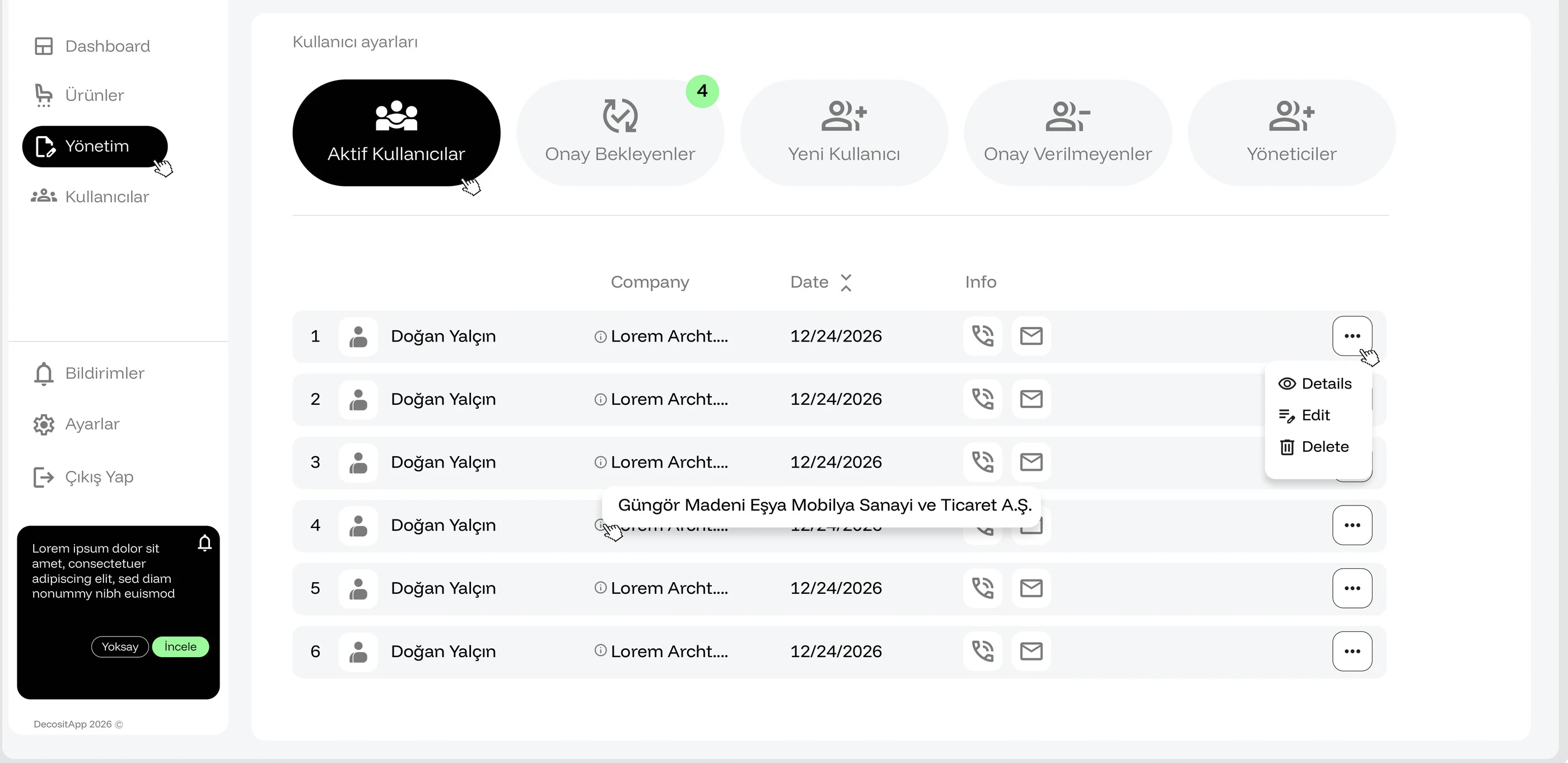The image size is (1568, 763).
Task: Click the user avatar in row 3
Action: (358, 462)
